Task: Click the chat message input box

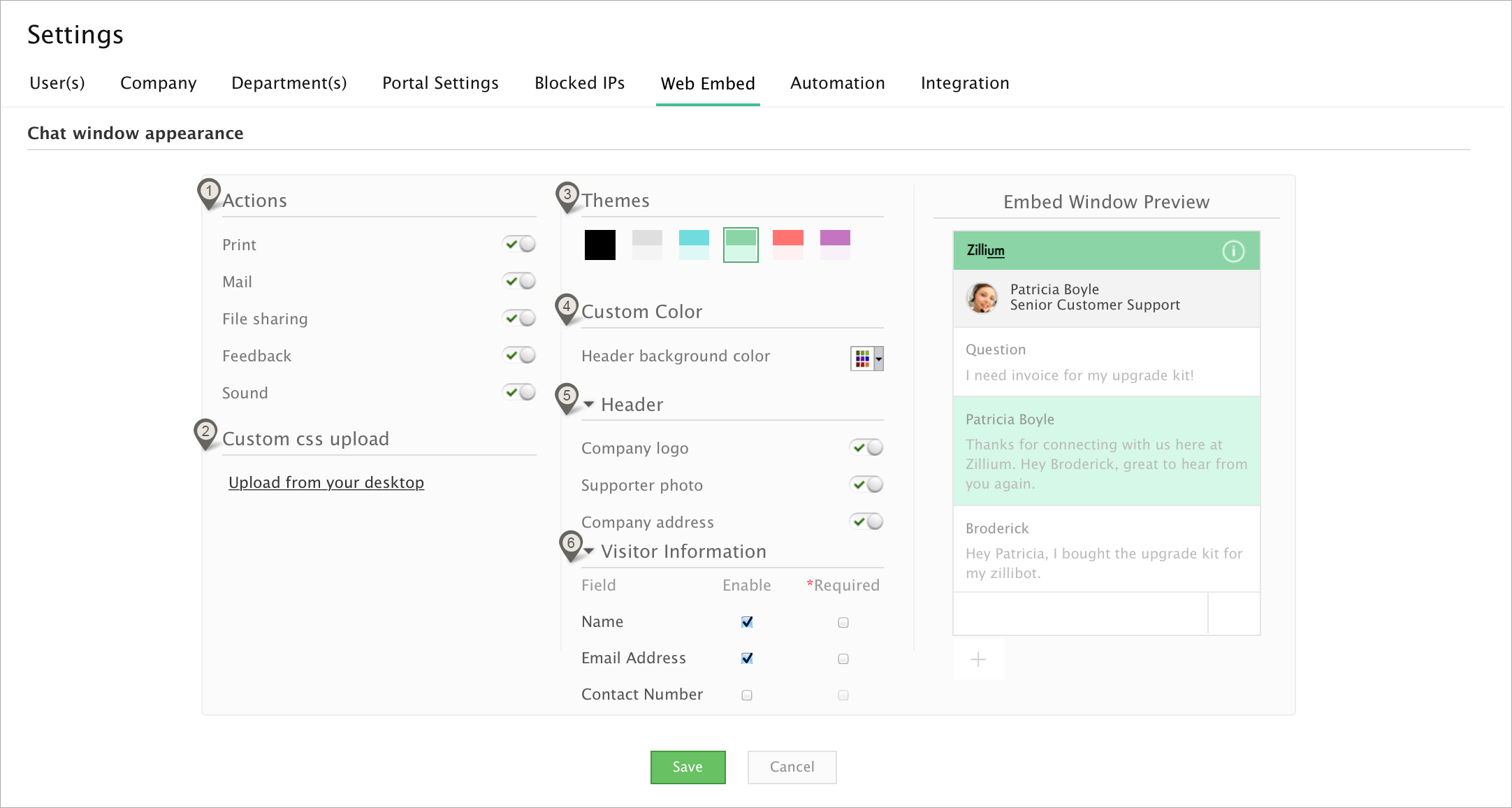Action: coord(1080,614)
